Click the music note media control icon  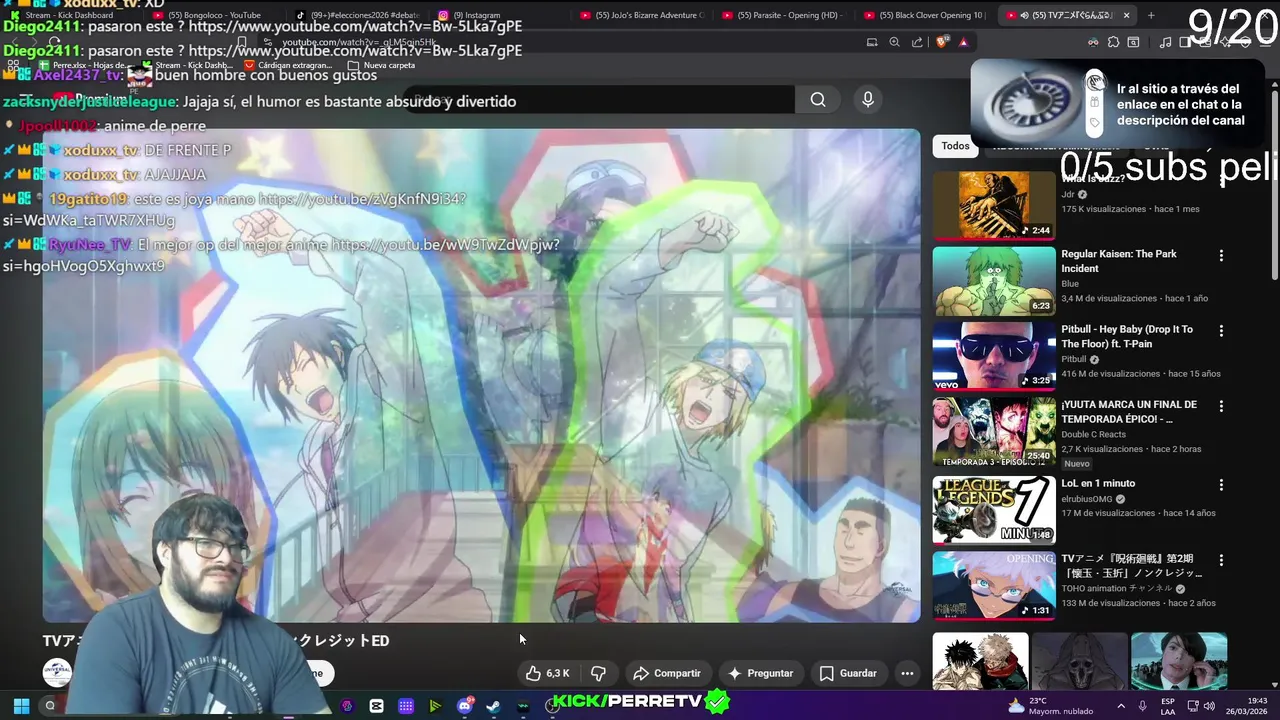(1165, 42)
